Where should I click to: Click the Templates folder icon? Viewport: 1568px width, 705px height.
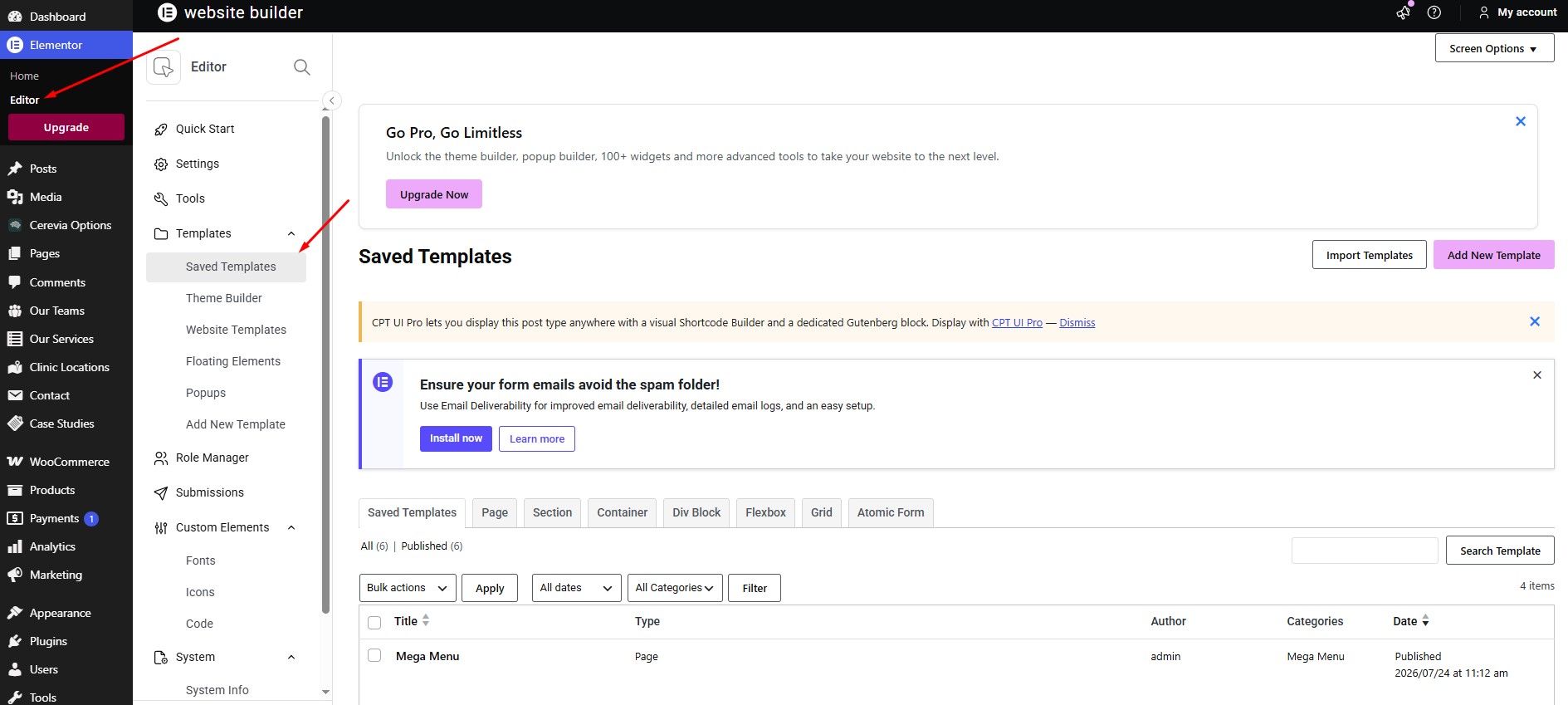(161, 234)
